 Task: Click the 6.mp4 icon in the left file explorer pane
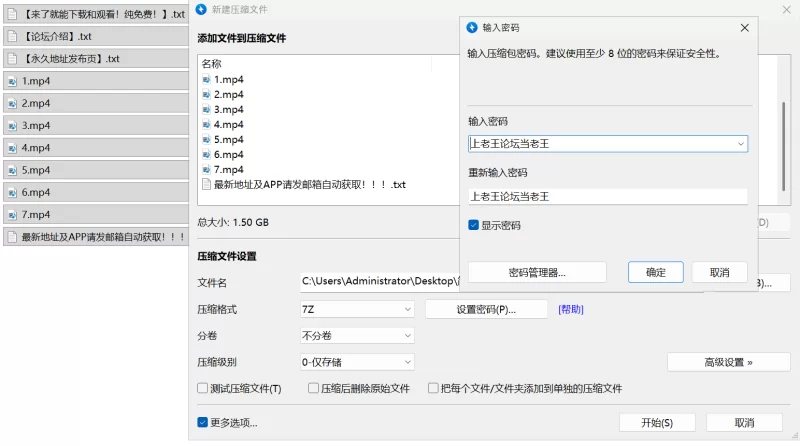click(x=12, y=192)
